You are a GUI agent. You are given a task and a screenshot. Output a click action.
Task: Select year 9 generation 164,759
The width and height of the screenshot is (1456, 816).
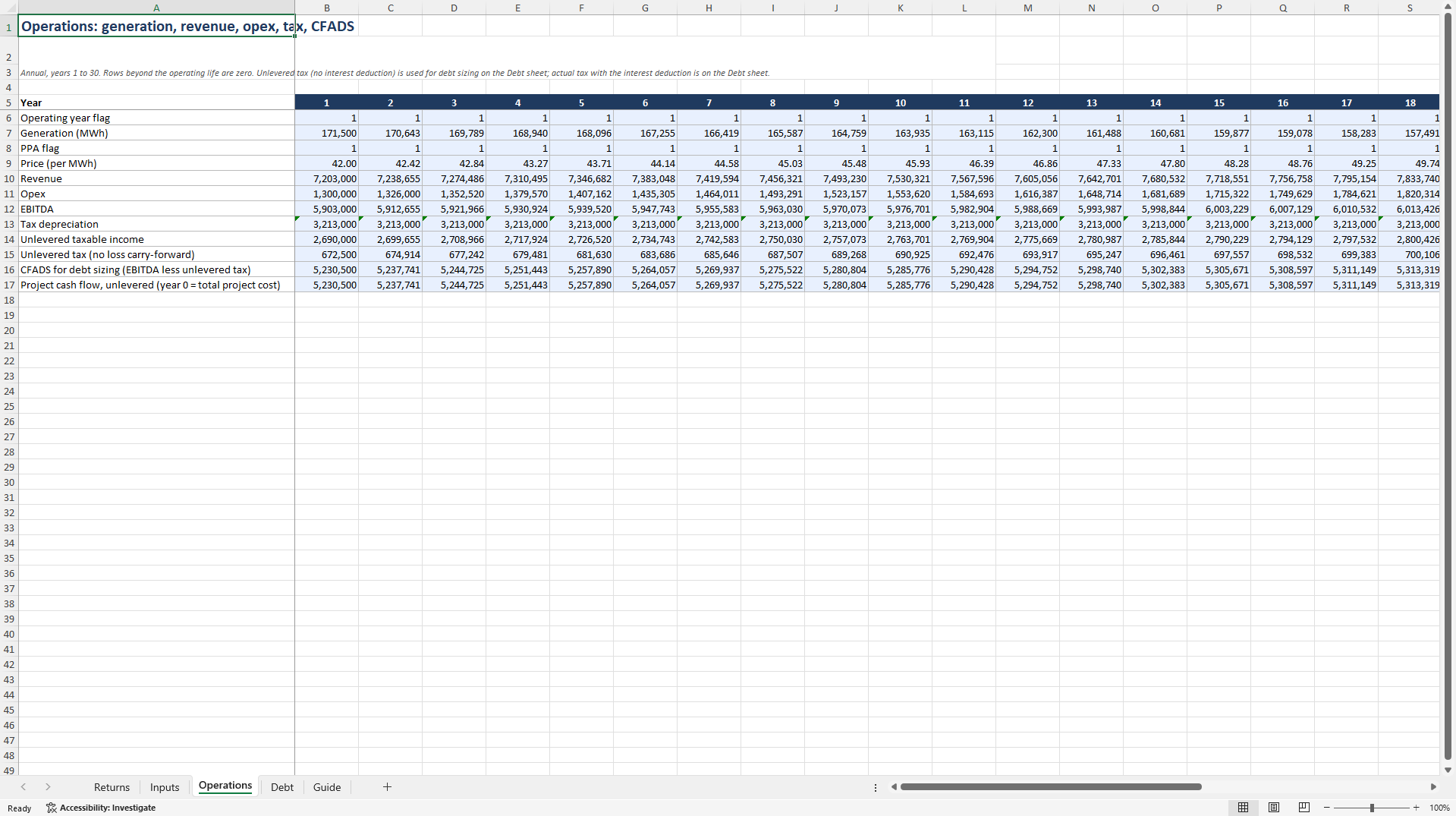(837, 133)
